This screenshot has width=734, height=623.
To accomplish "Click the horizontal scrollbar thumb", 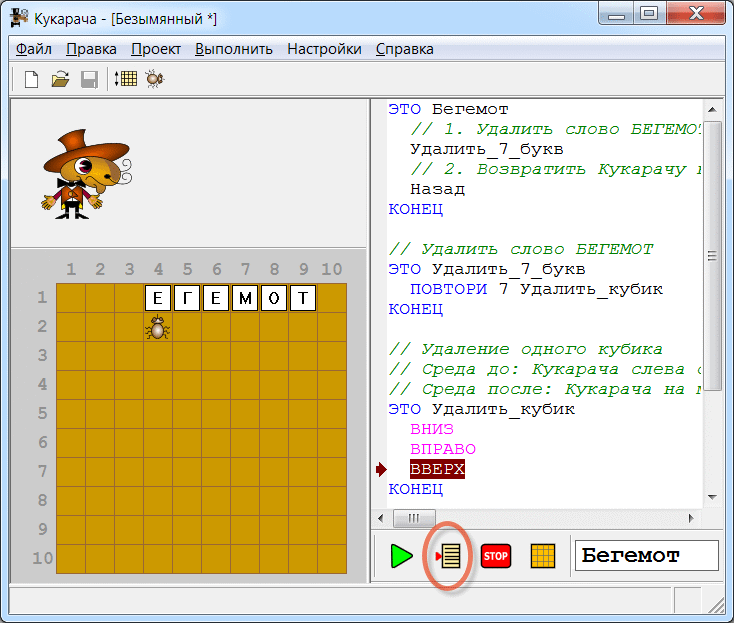I will (x=414, y=518).
